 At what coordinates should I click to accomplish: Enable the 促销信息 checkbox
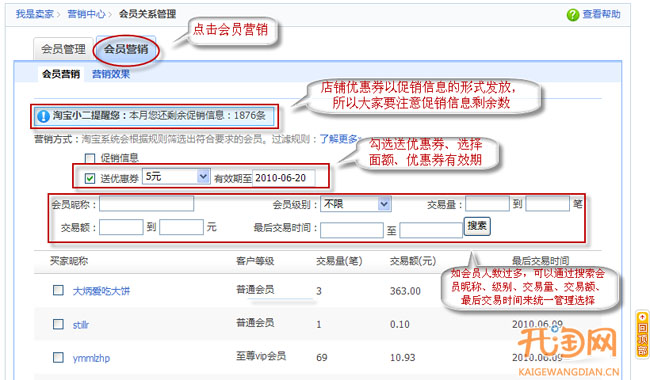[90, 158]
